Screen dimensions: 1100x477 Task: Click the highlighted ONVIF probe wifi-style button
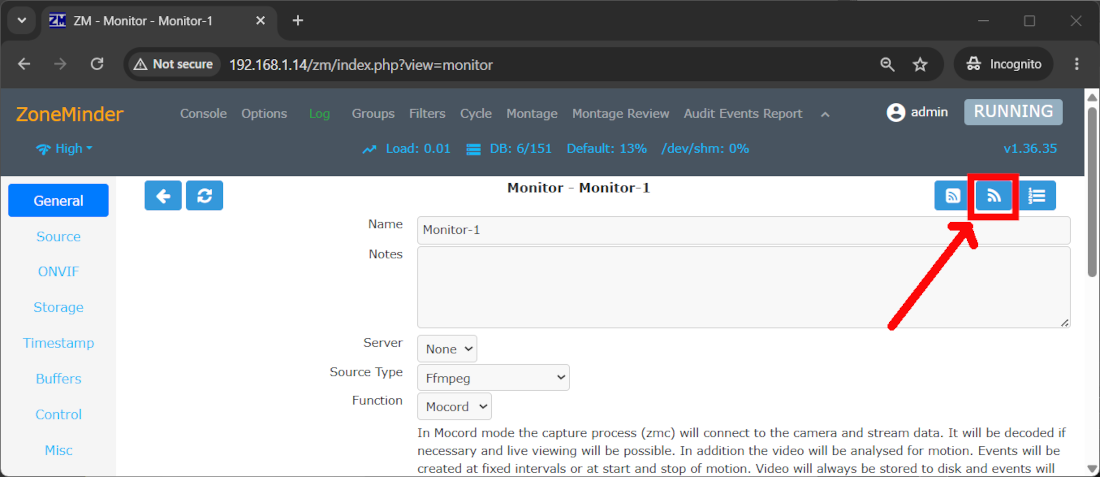[994, 196]
